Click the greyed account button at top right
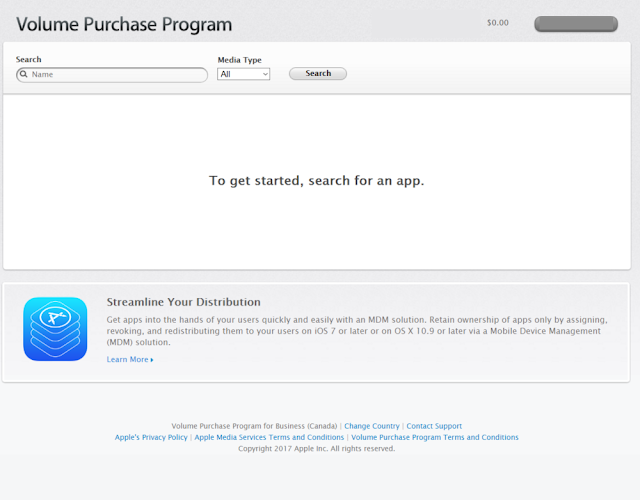The image size is (640, 500). [576, 24]
